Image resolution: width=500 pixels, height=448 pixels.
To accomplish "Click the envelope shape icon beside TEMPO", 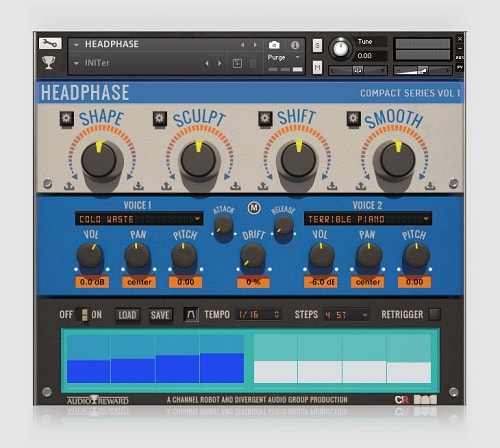I will click(191, 314).
